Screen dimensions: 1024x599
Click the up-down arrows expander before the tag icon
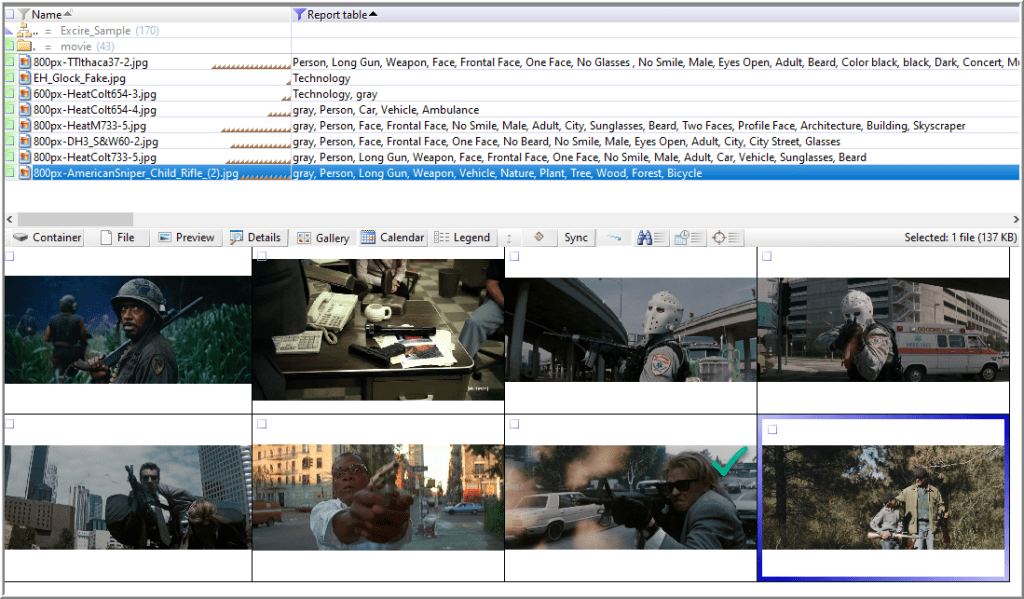tap(509, 238)
